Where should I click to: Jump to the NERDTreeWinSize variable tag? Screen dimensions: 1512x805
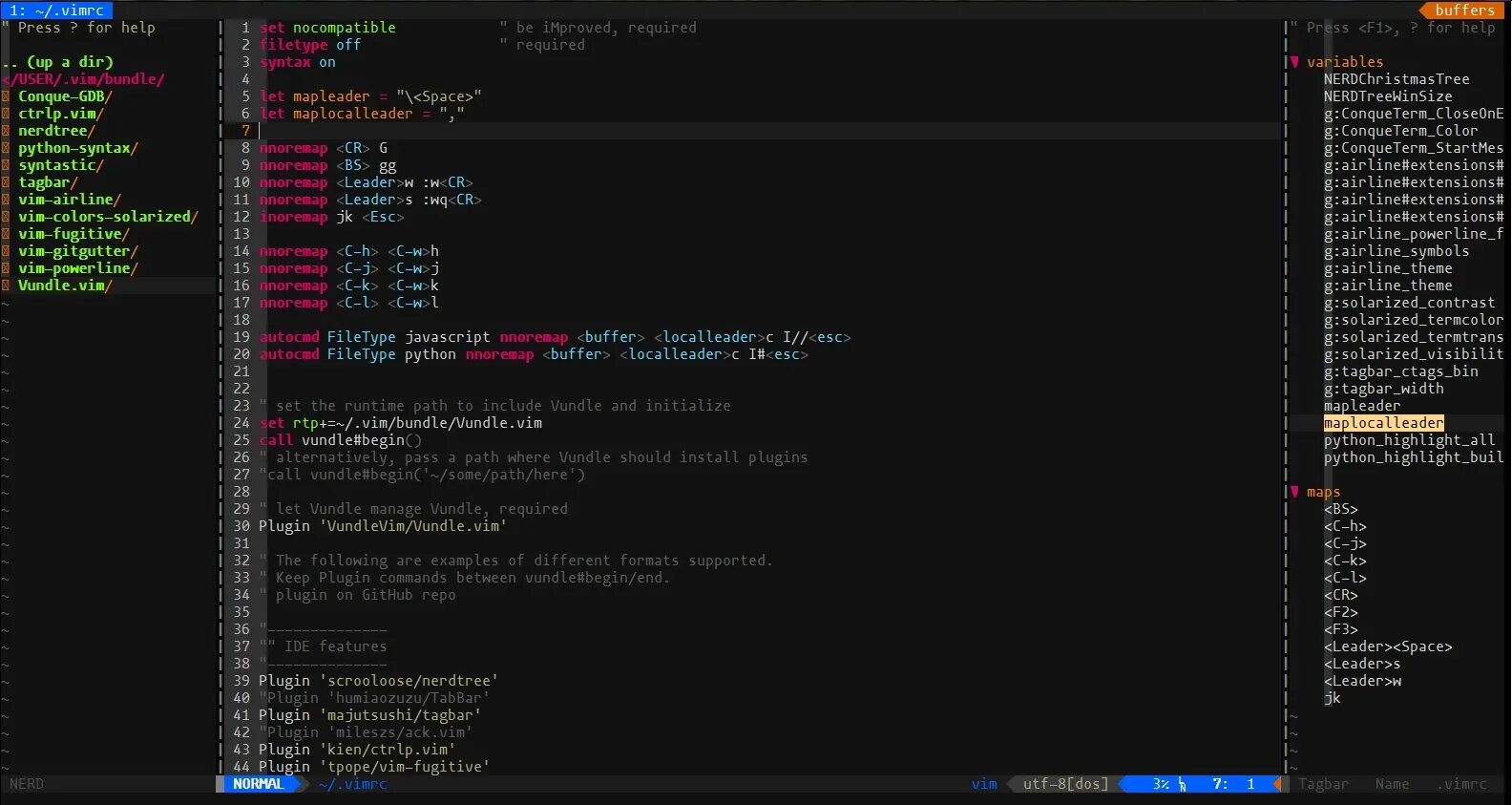click(1388, 96)
